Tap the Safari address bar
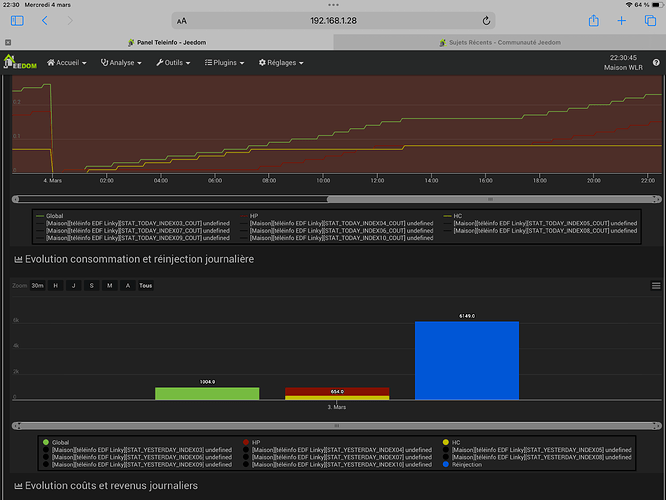This screenshot has height=500, width=666. (333, 20)
